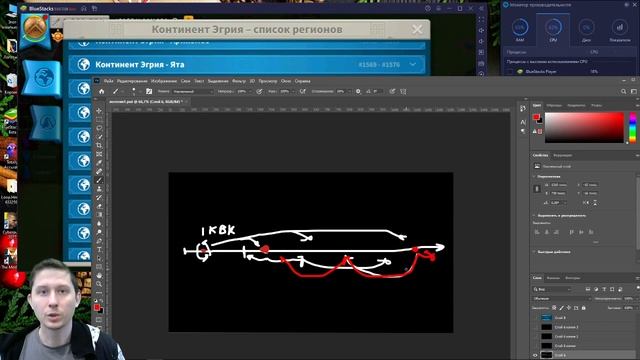The height and width of the screenshot is (360, 640).
Task: Click the player avatar in the game
Action: point(35,29)
